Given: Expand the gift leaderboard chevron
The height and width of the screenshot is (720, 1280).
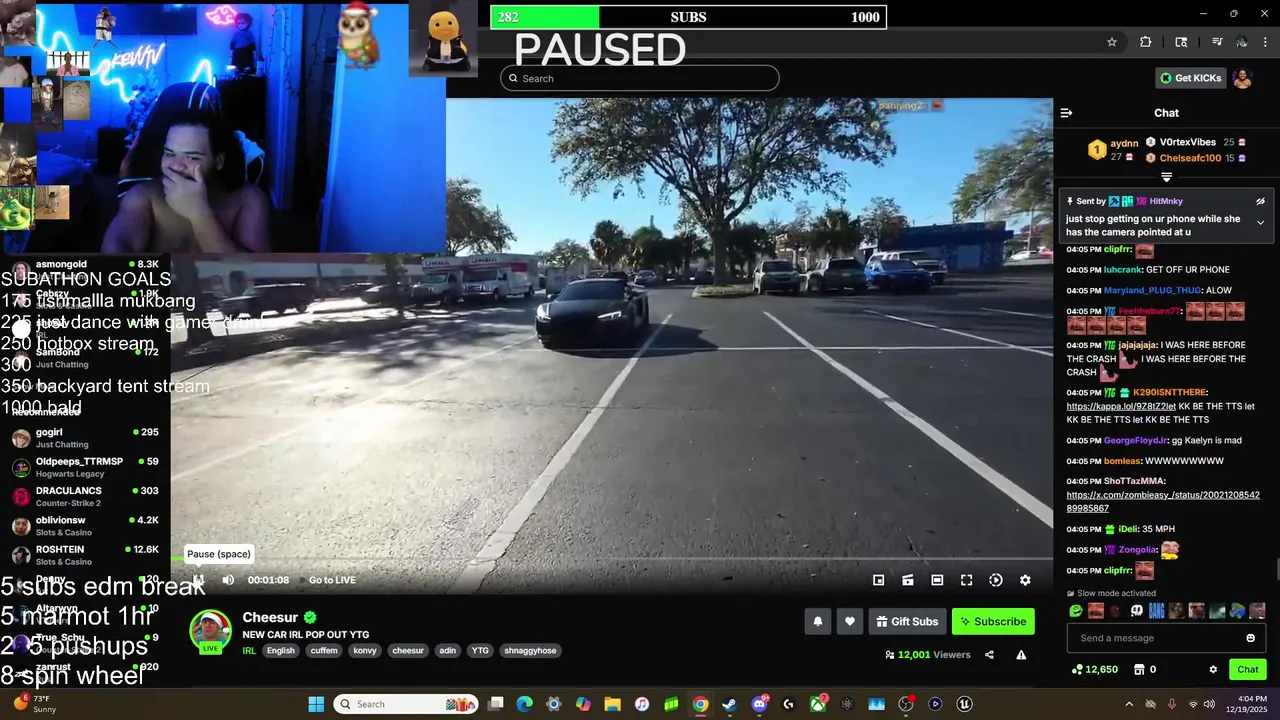Looking at the screenshot, I should 1166,177.
